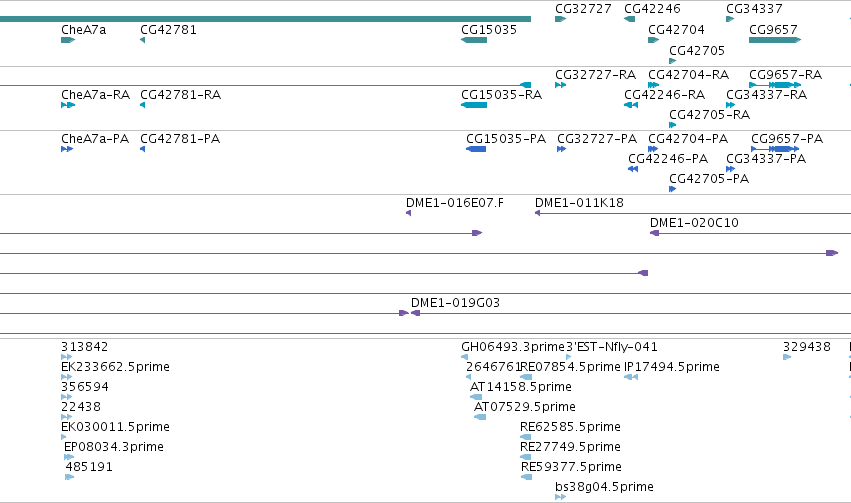Click the IP17494.5prime EST label
The width and height of the screenshot is (851, 503).
672,367
